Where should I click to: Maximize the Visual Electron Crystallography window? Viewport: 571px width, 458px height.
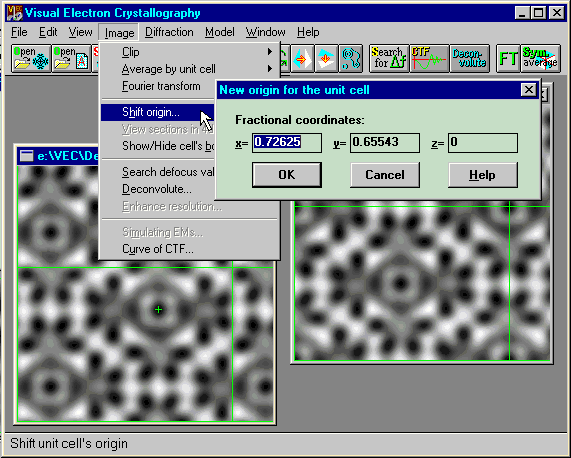tap(538, 13)
